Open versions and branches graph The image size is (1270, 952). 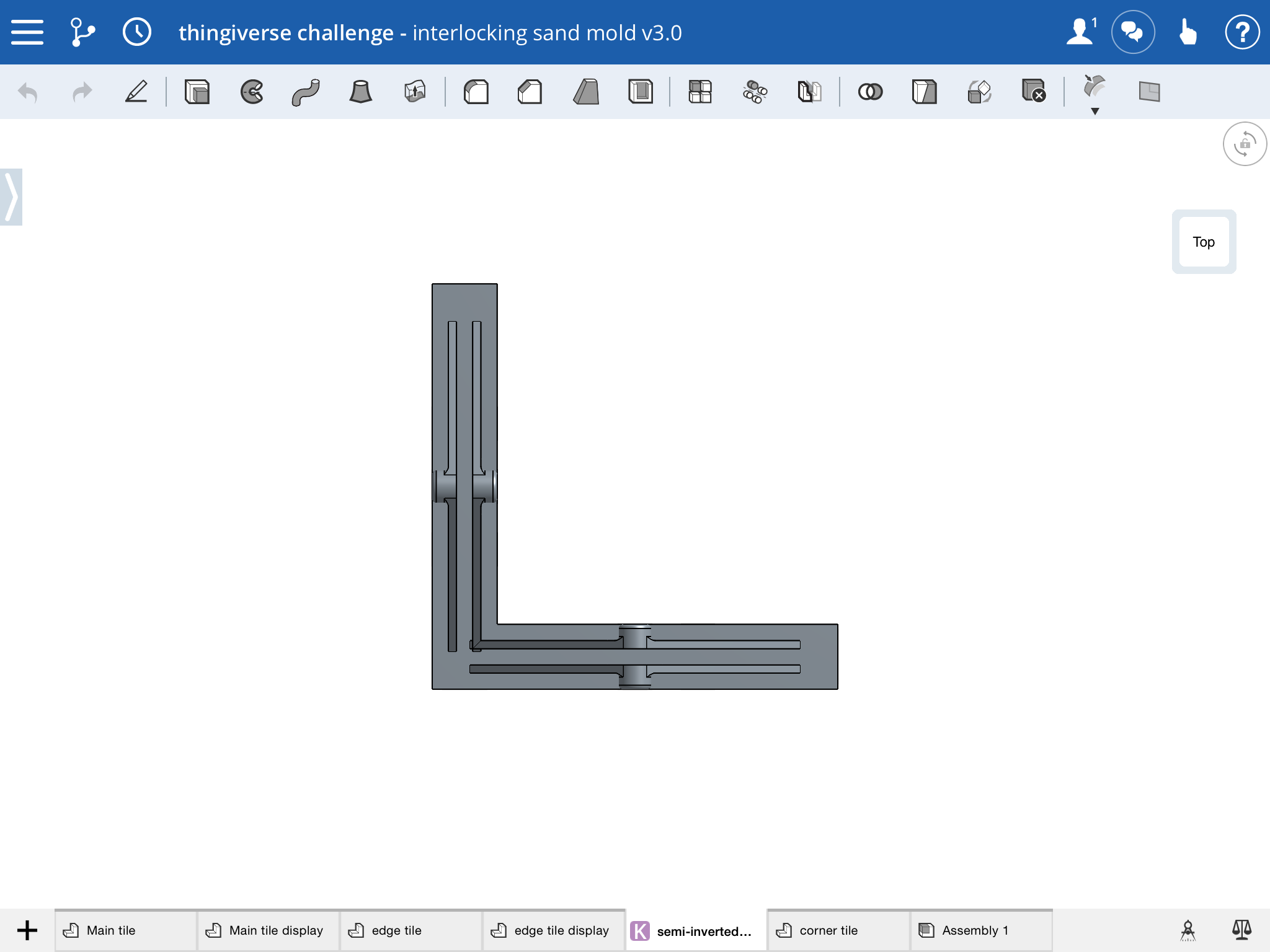(82, 32)
